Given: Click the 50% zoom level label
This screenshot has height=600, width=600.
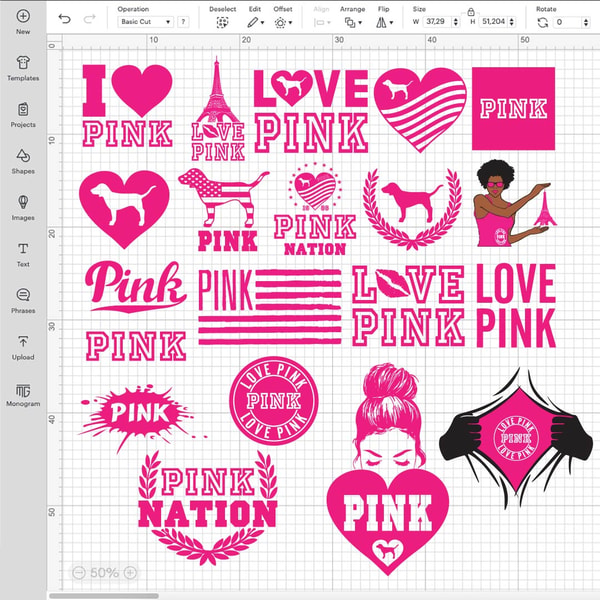Looking at the screenshot, I should [104, 572].
